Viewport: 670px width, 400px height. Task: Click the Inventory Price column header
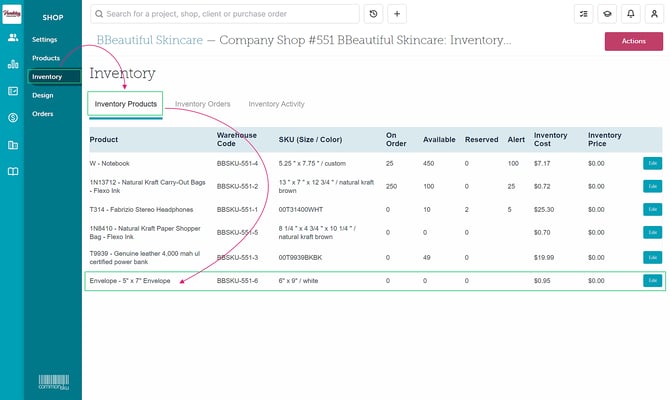[x=605, y=139]
